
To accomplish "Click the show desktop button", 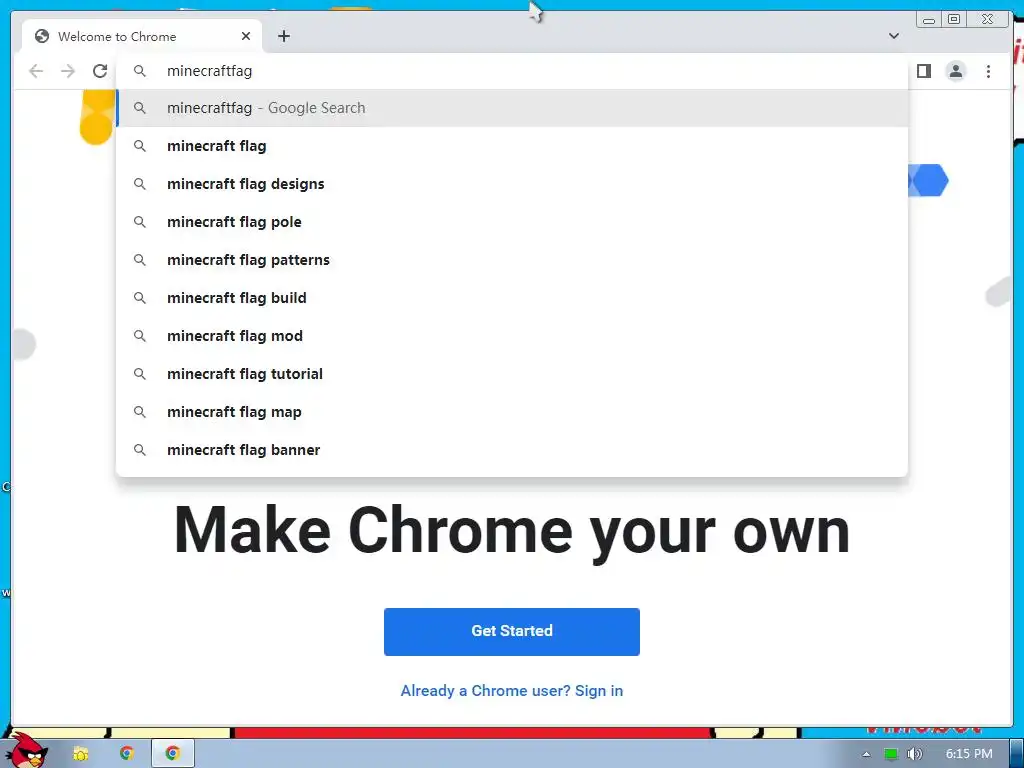I will click(x=1017, y=754).
